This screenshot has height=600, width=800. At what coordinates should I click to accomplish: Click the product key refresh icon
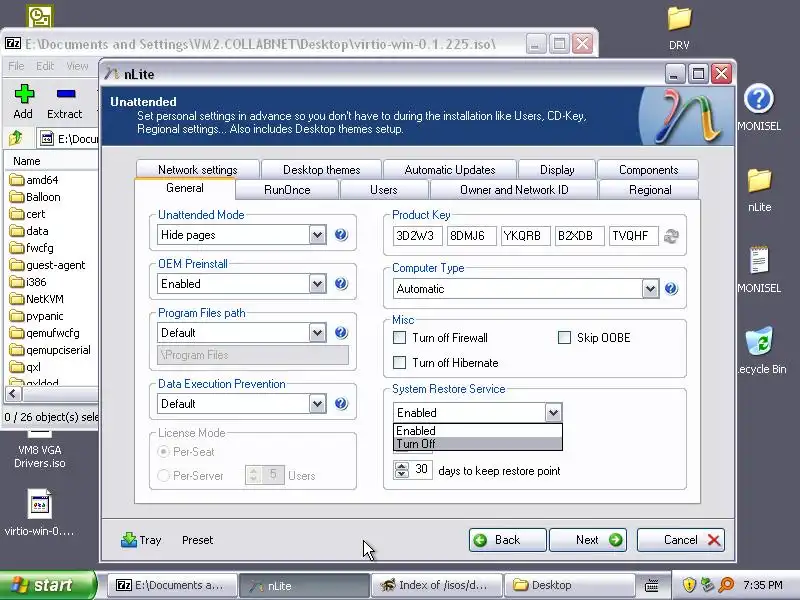[x=671, y=236]
